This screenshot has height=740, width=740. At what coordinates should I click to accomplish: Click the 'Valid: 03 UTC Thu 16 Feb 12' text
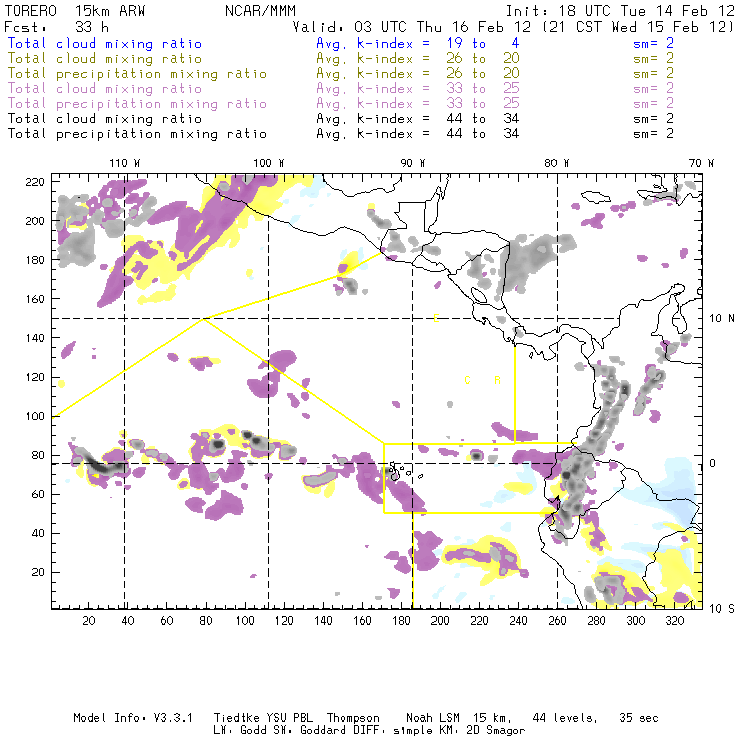[x=412, y=27]
